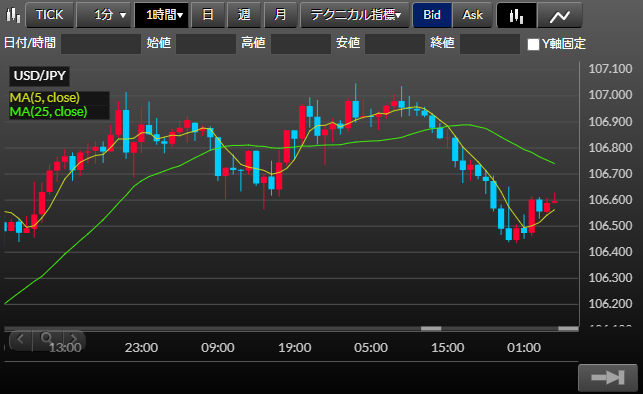Click the MA(25, close) legend
Image resolution: width=643 pixels, height=394 pixels.
pyautogui.click(x=48, y=112)
